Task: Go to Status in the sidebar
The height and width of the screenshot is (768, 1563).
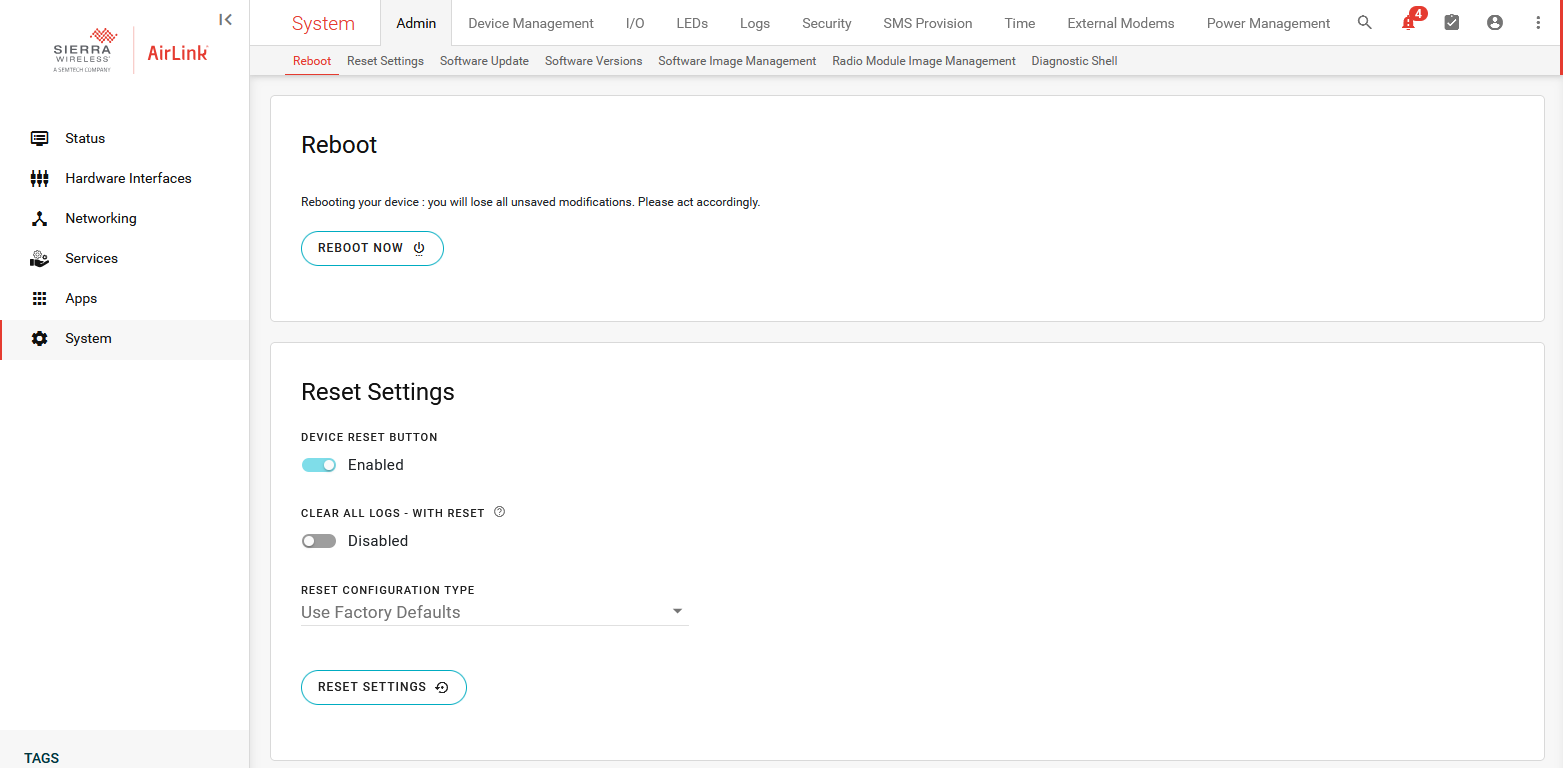Action: [x=85, y=138]
